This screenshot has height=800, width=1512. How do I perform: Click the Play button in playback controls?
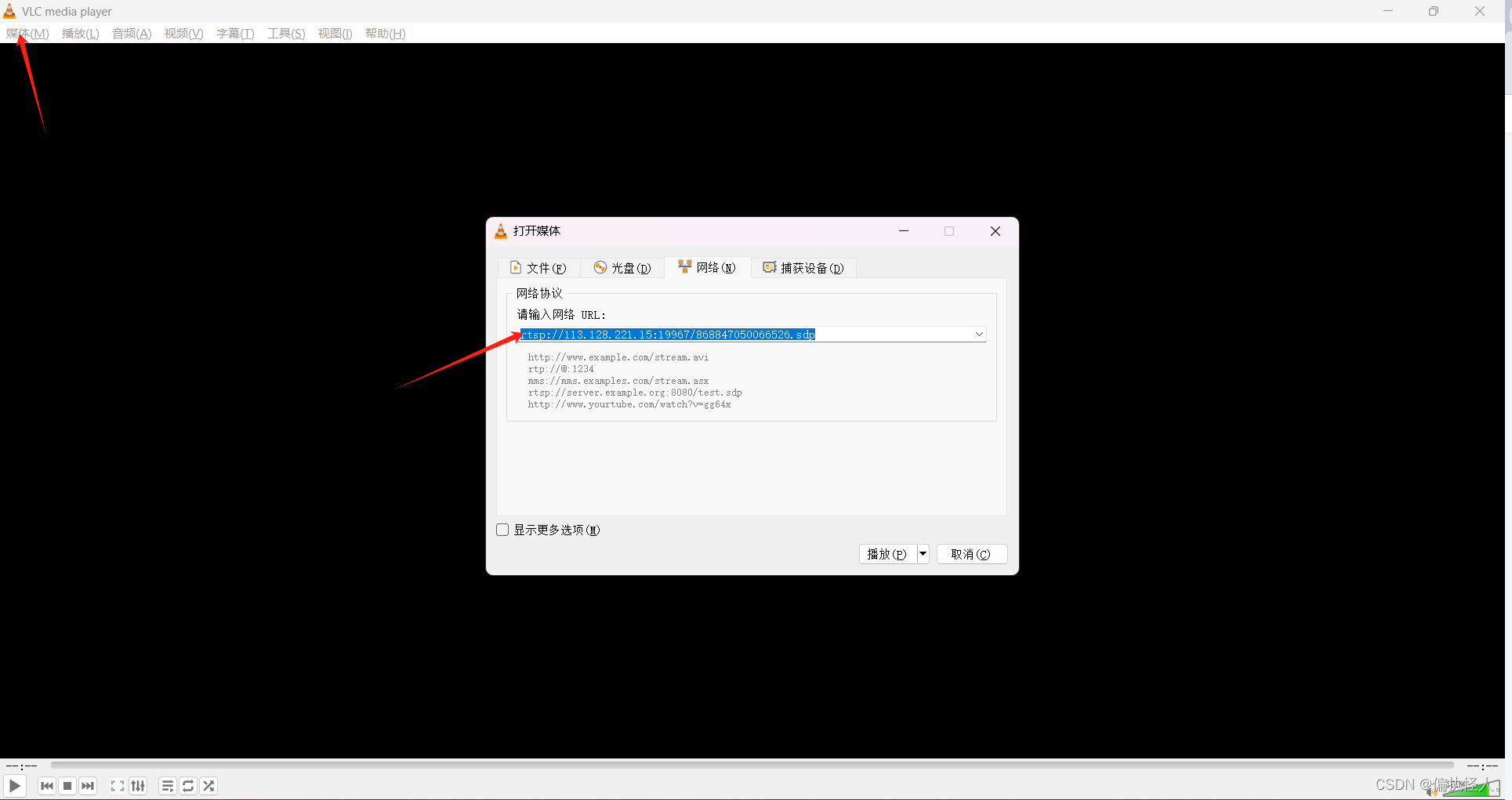pyautogui.click(x=14, y=786)
